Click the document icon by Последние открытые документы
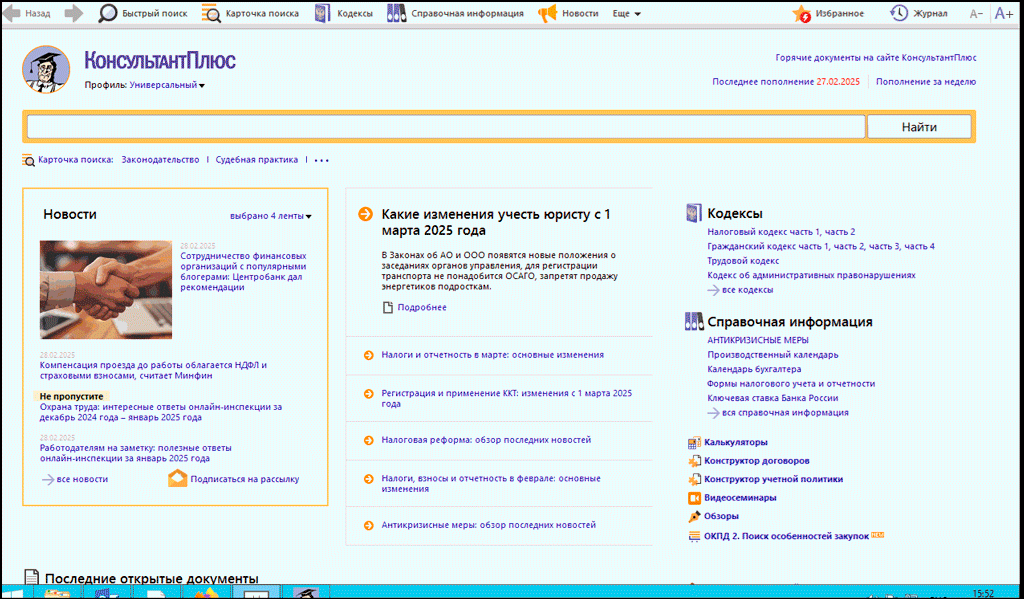This screenshot has width=1024, height=599. pos(31,577)
